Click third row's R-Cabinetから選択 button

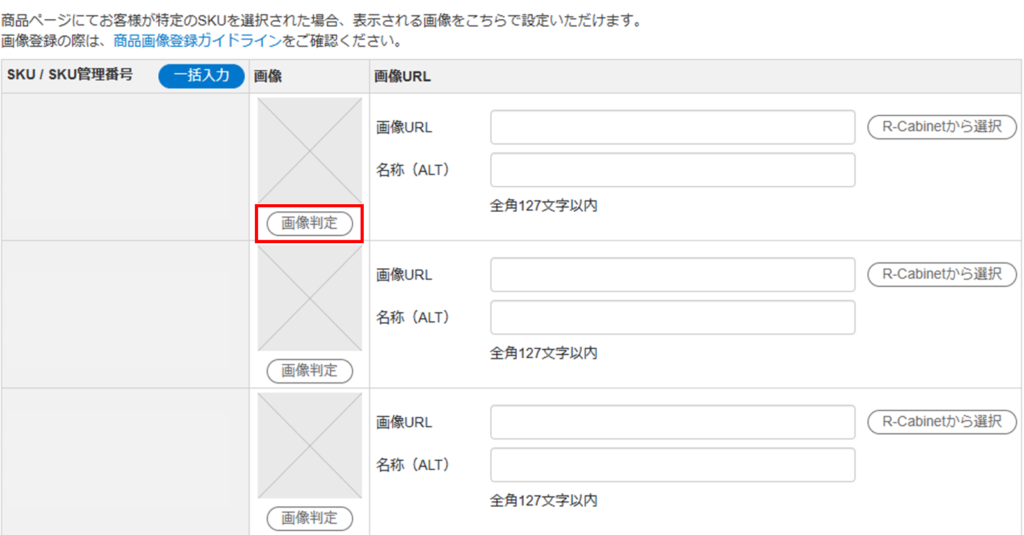[x=941, y=422]
